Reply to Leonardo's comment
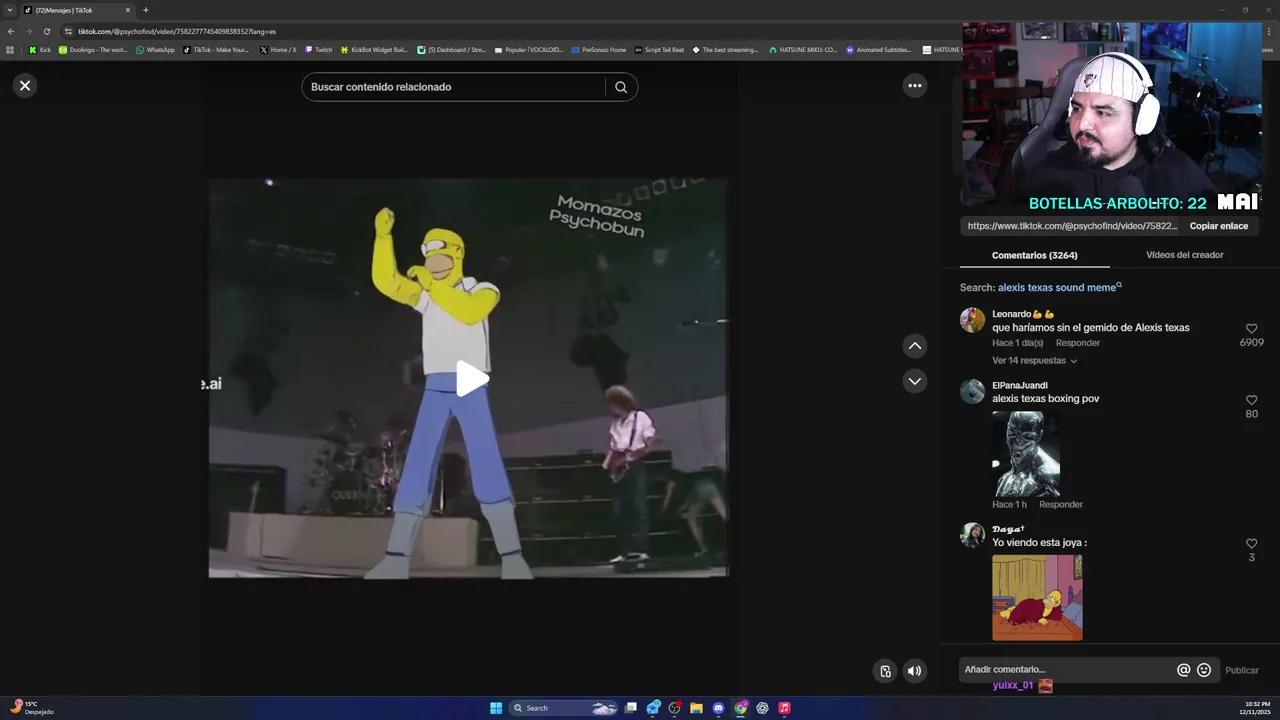Image resolution: width=1280 pixels, height=720 pixels. coord(1078,343)
